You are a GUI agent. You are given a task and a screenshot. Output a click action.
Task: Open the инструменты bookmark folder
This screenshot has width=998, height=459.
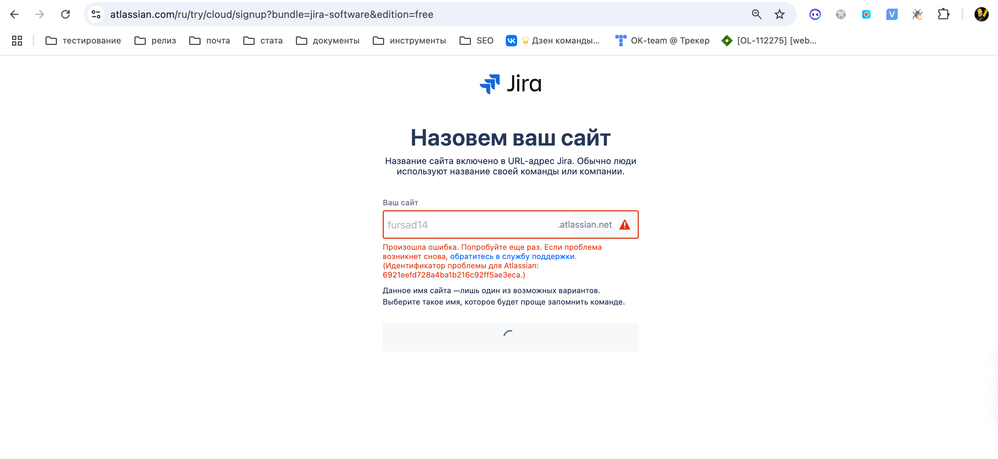point(409,40)
